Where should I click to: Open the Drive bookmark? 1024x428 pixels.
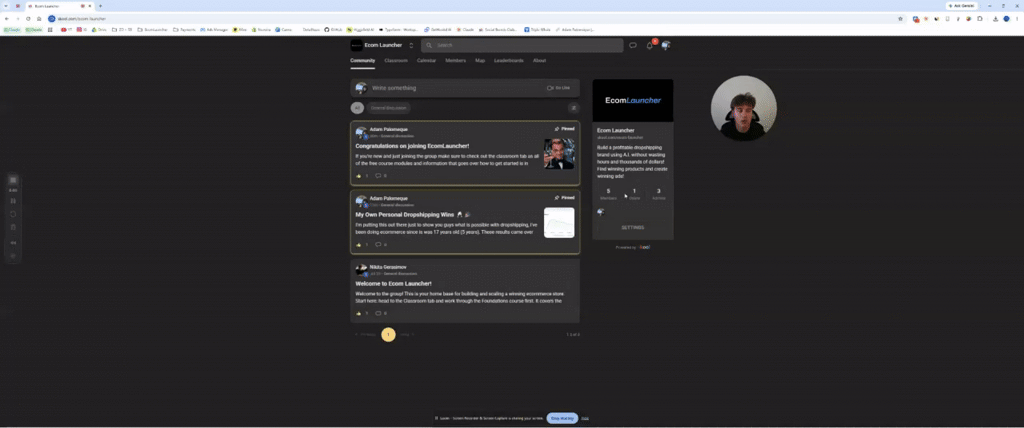[x=100, y=29]
